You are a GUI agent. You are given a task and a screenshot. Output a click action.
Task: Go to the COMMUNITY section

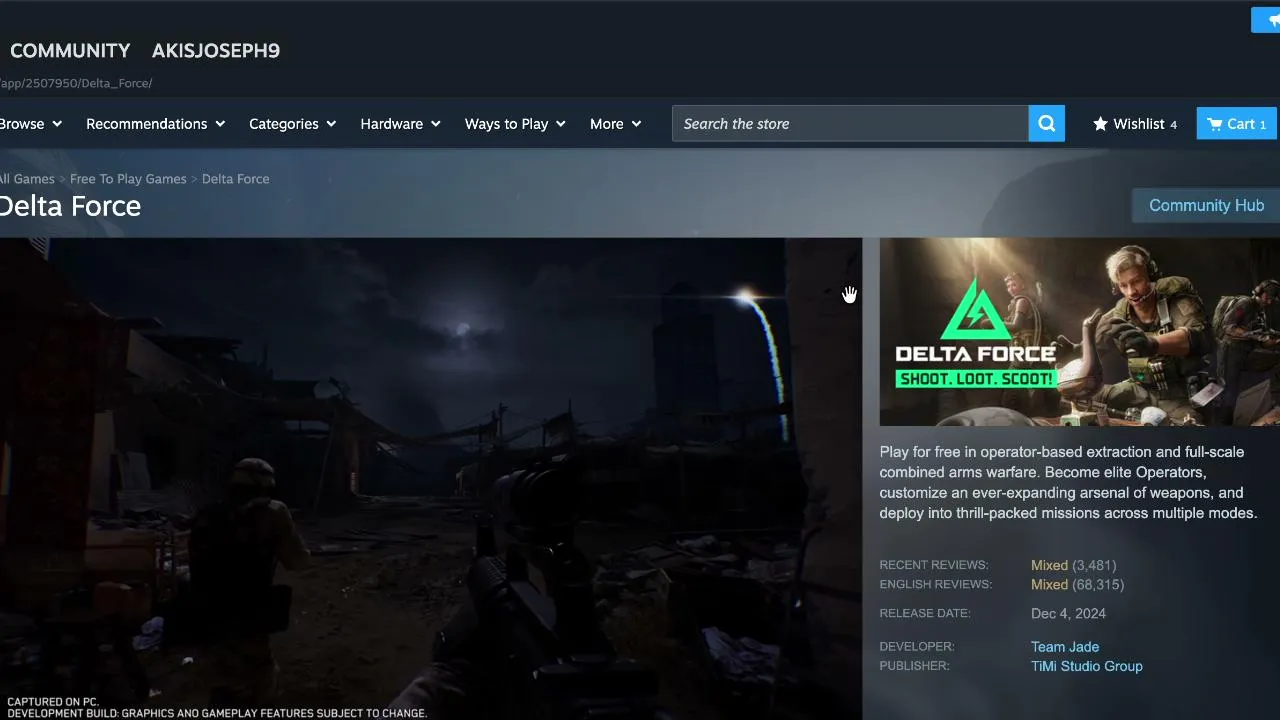pos(70,51)
